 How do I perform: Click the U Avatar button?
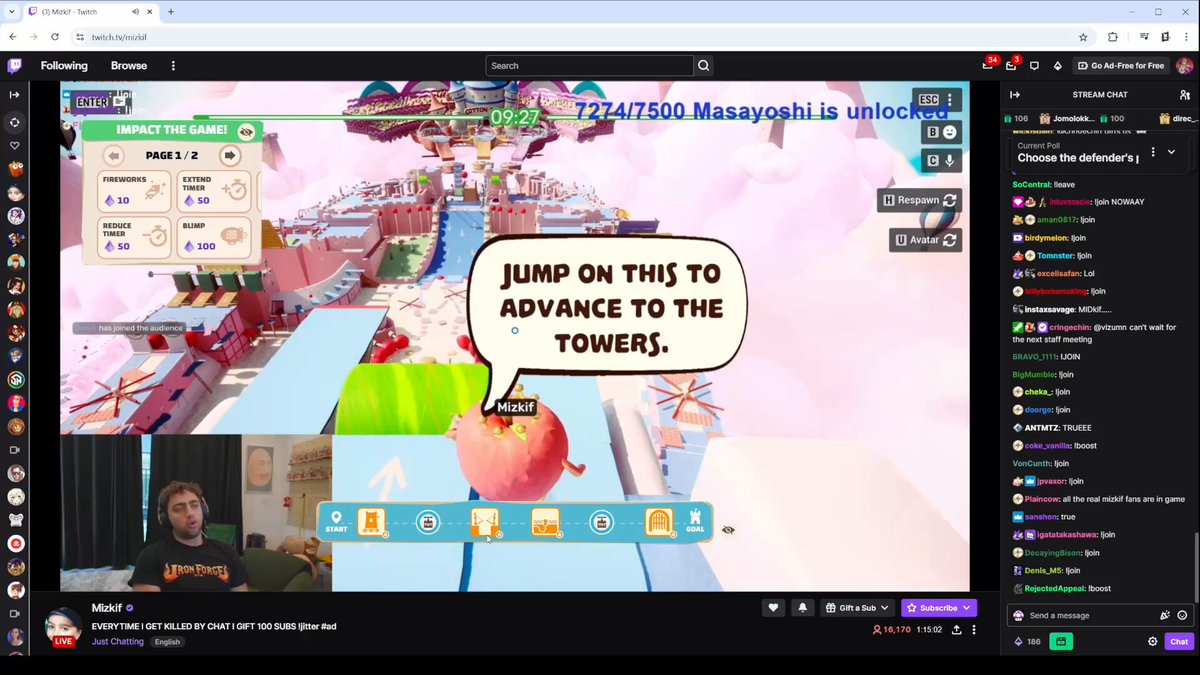[x=926, y=240]
